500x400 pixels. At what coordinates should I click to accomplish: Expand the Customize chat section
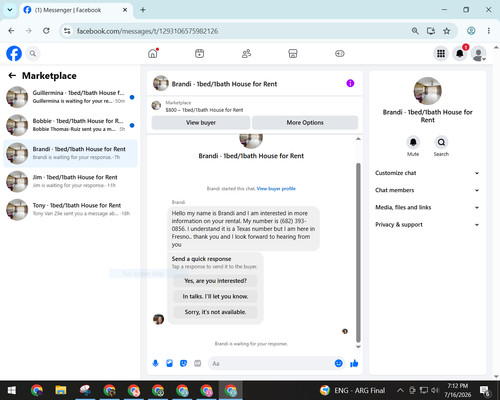(x=427, y=173)
